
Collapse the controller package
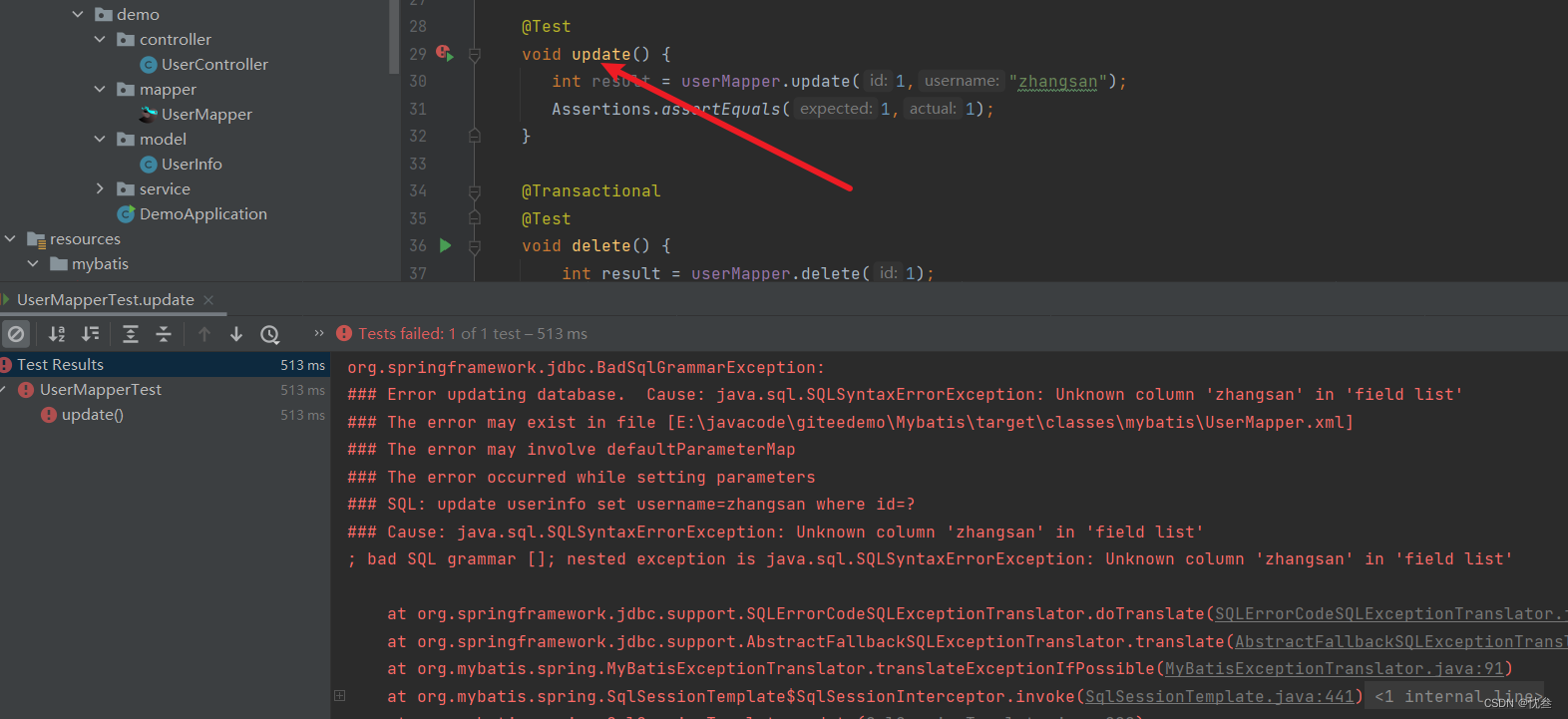pyautogui.click(x=100, y=39)
